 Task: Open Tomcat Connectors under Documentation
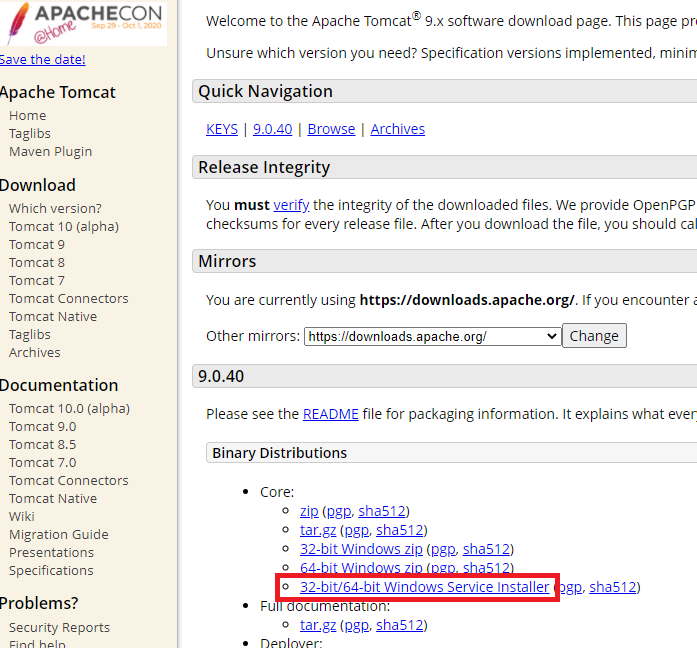(x=69, y=480)
